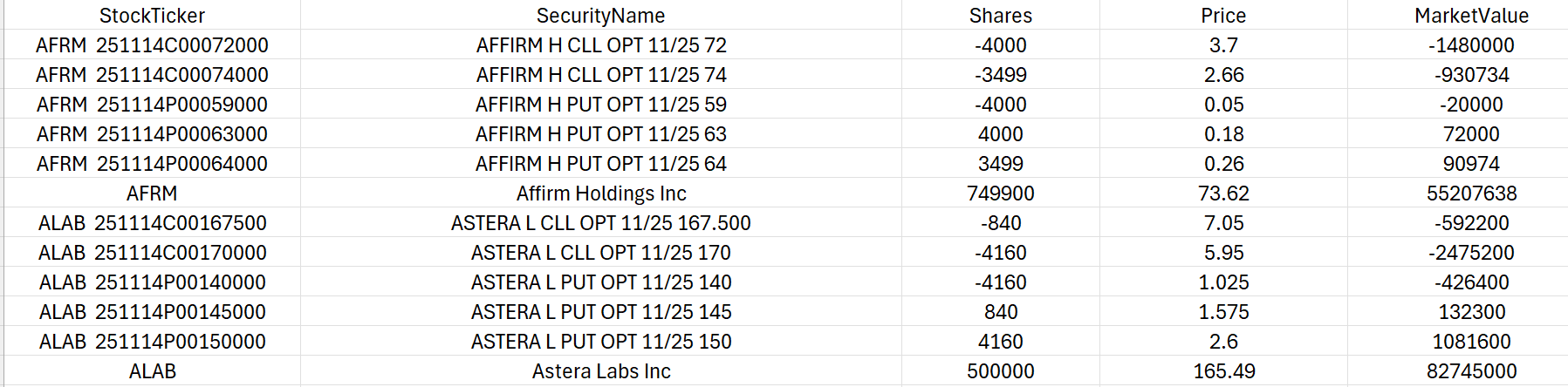
Task: Select market value 55207638
Action: (1471, 193)
